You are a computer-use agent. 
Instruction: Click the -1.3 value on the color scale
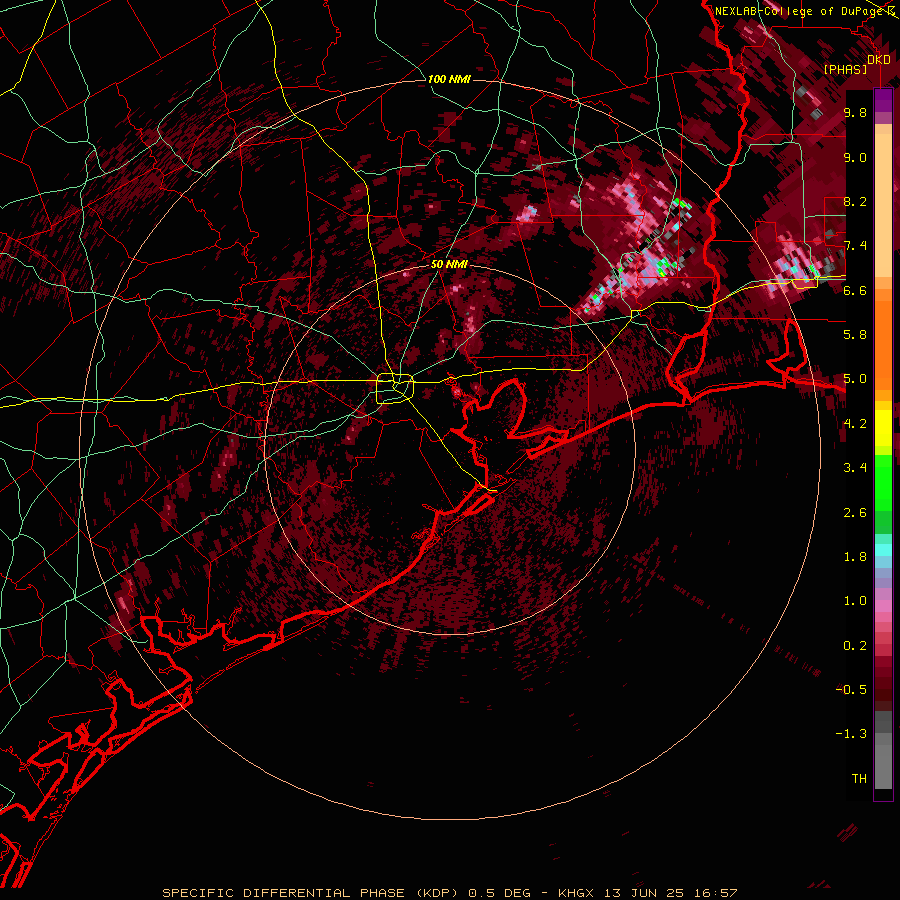coord(852,734)
